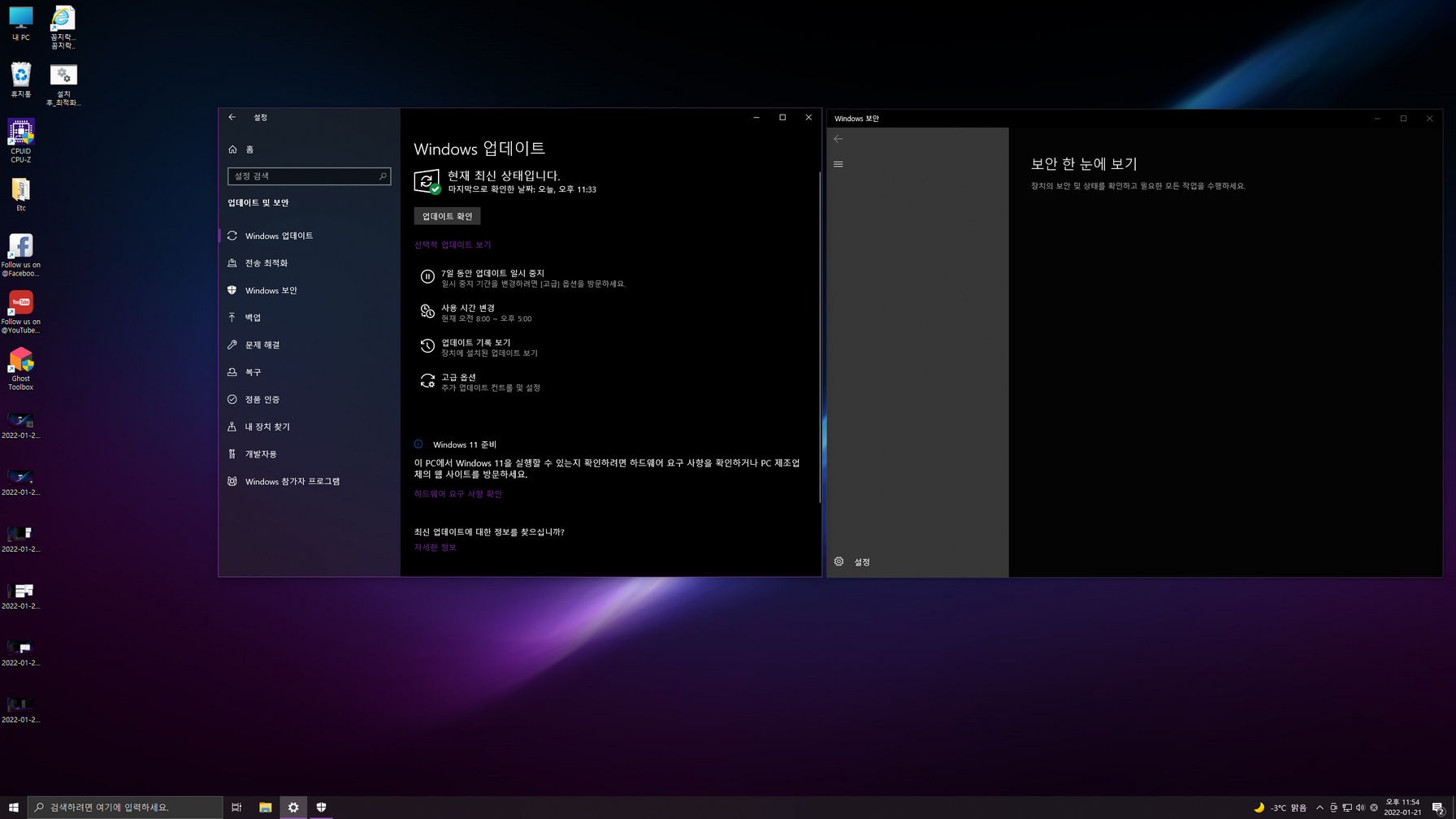Select CPUID CPU-Z desktop icon
This screenshot has height=819, width=1456.
pos(21,141)
